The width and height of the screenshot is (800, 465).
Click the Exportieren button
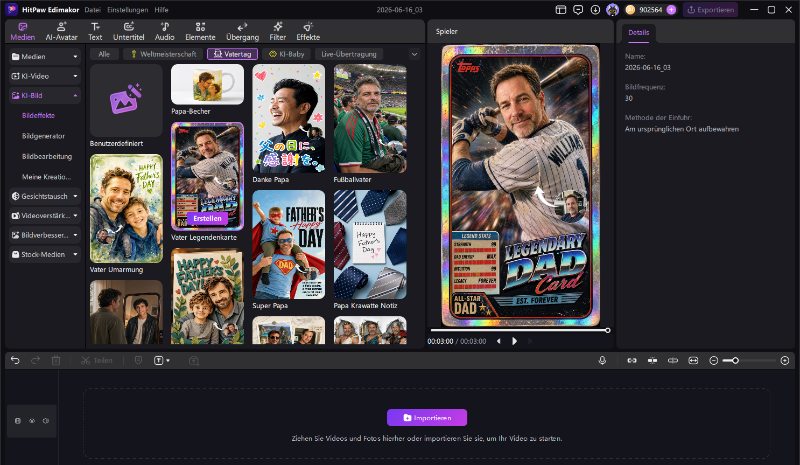click(710, 10)
